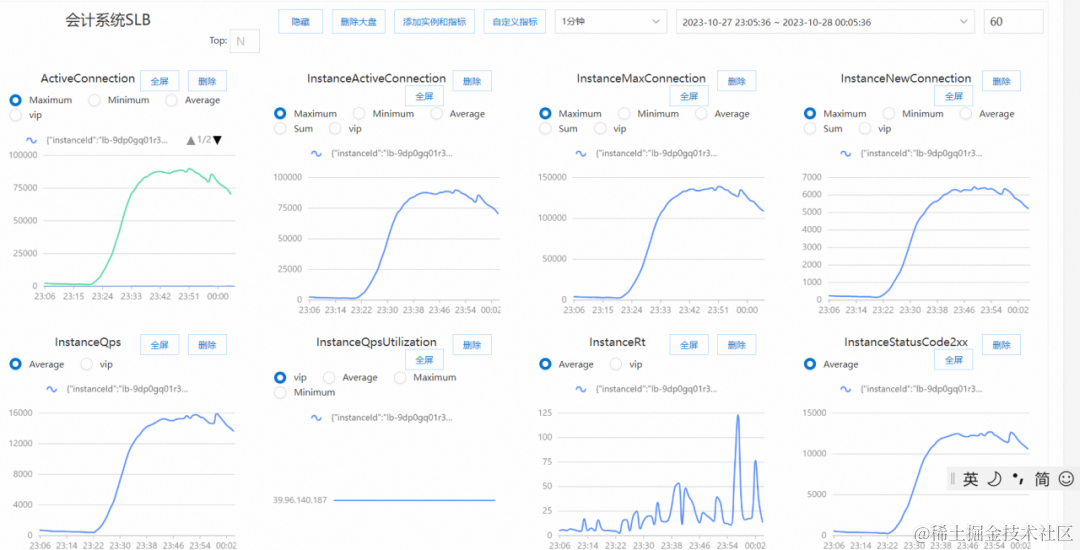Click 添加实例和指标 button

[435, 22]
